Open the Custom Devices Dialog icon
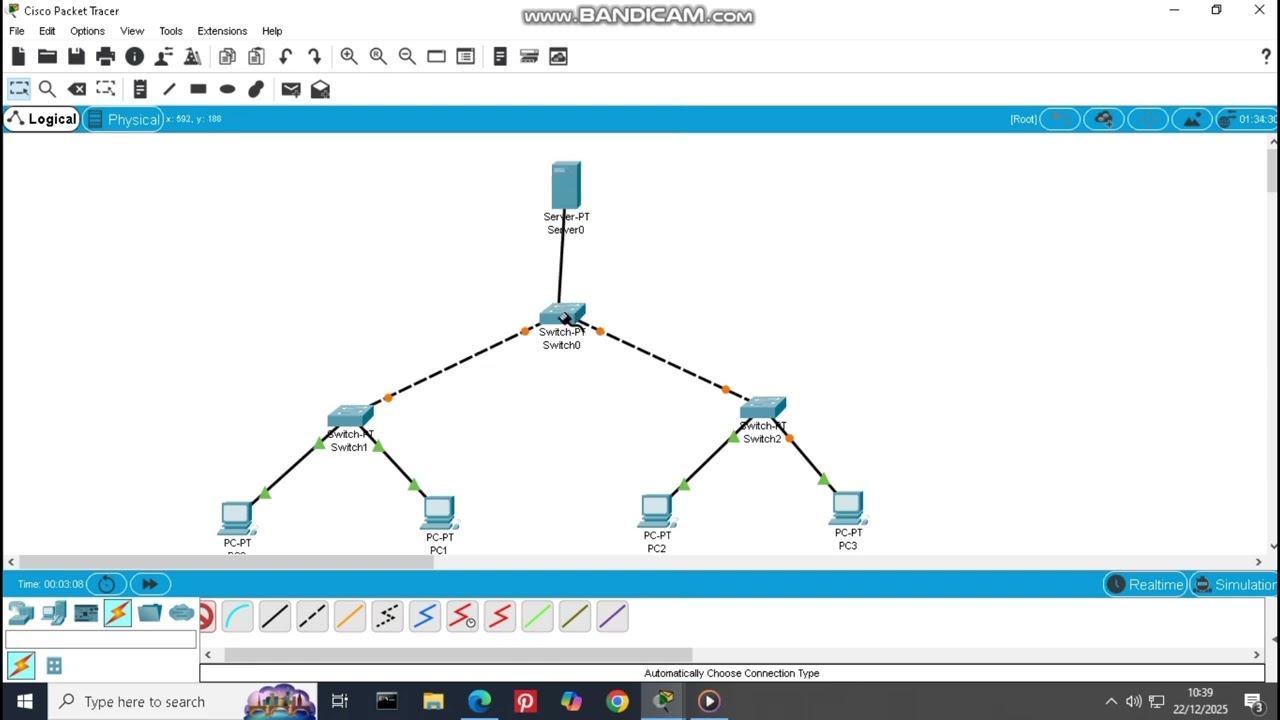 [x=465, y=57]
